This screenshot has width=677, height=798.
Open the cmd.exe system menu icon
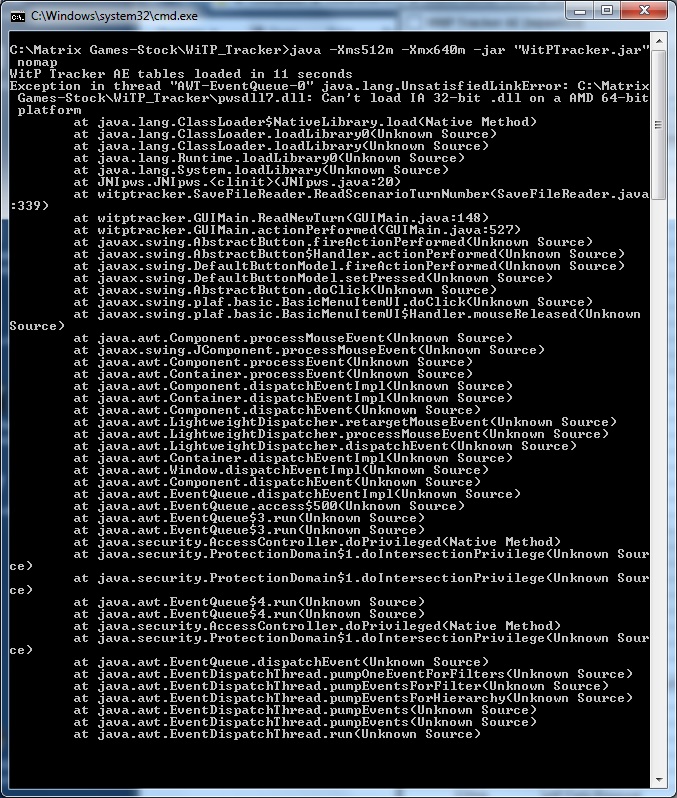pyautogui.click(x=17, y=16)
